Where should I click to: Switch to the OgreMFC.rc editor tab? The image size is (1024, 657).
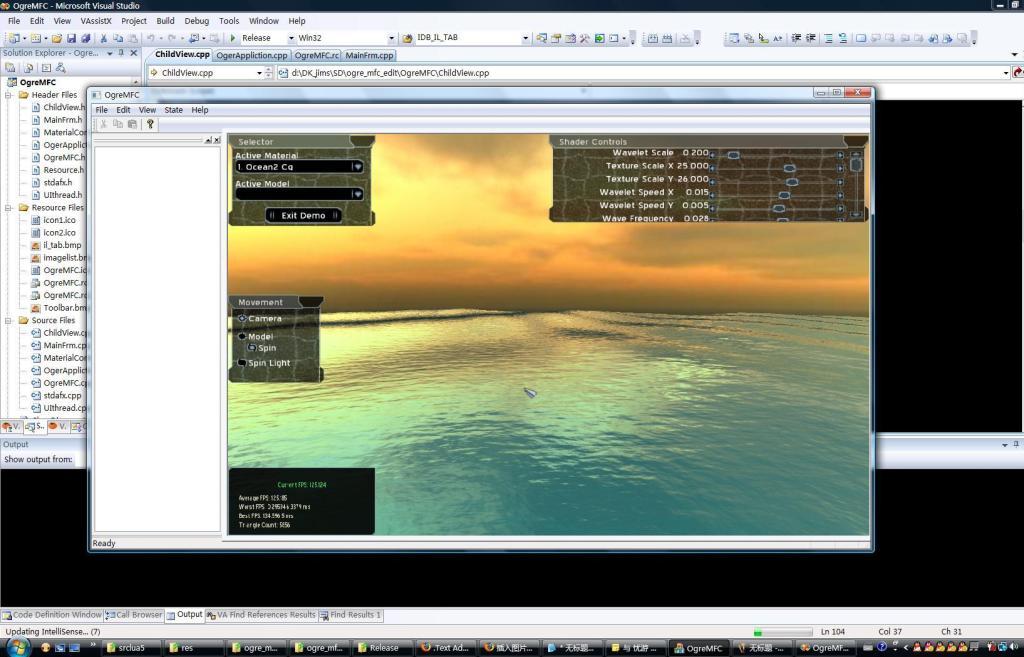tap(316, 56)
